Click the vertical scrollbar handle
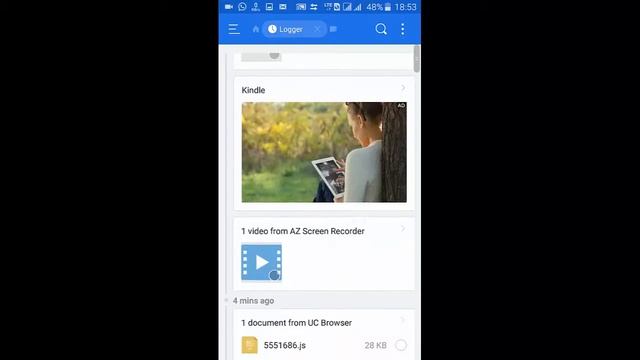Viewport: 640px width, 360px height. click(416, 59)
